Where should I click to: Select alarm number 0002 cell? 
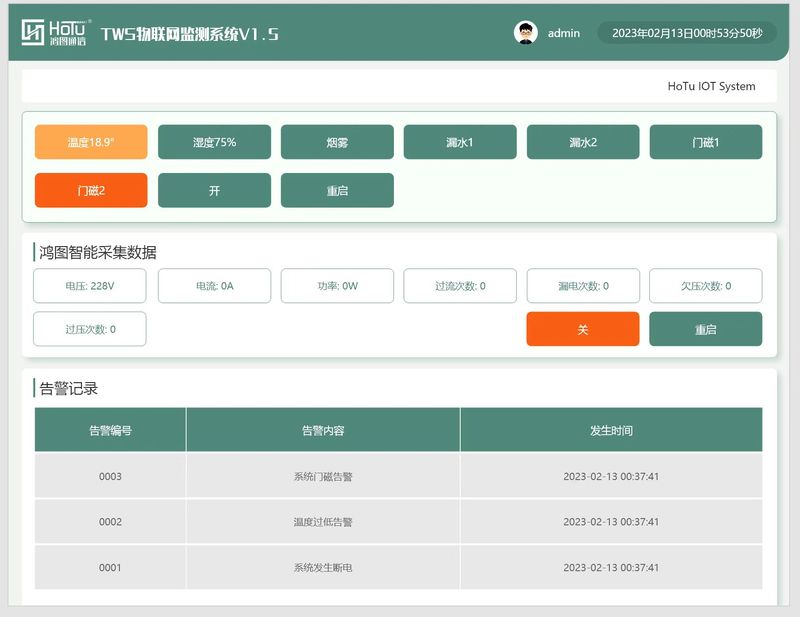point(110,522)
